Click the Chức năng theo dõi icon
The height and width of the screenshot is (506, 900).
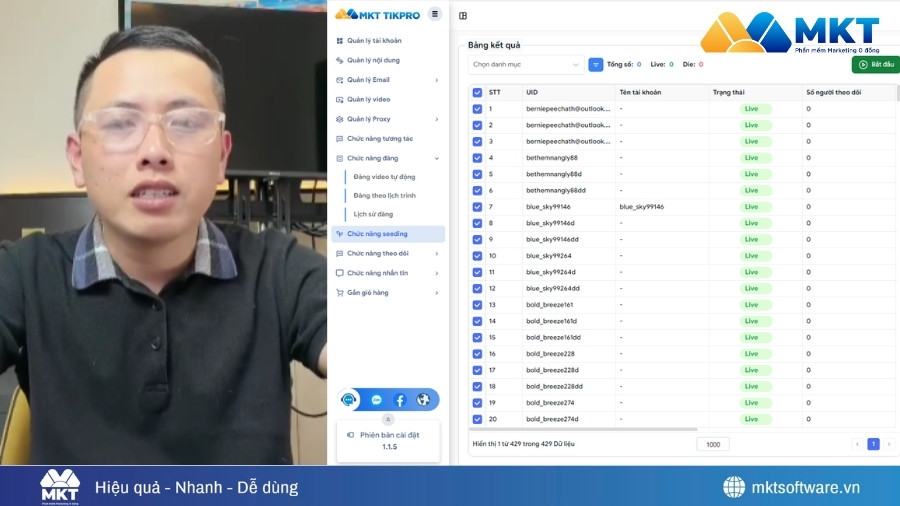pyautogui.click(x=339, y=253)
